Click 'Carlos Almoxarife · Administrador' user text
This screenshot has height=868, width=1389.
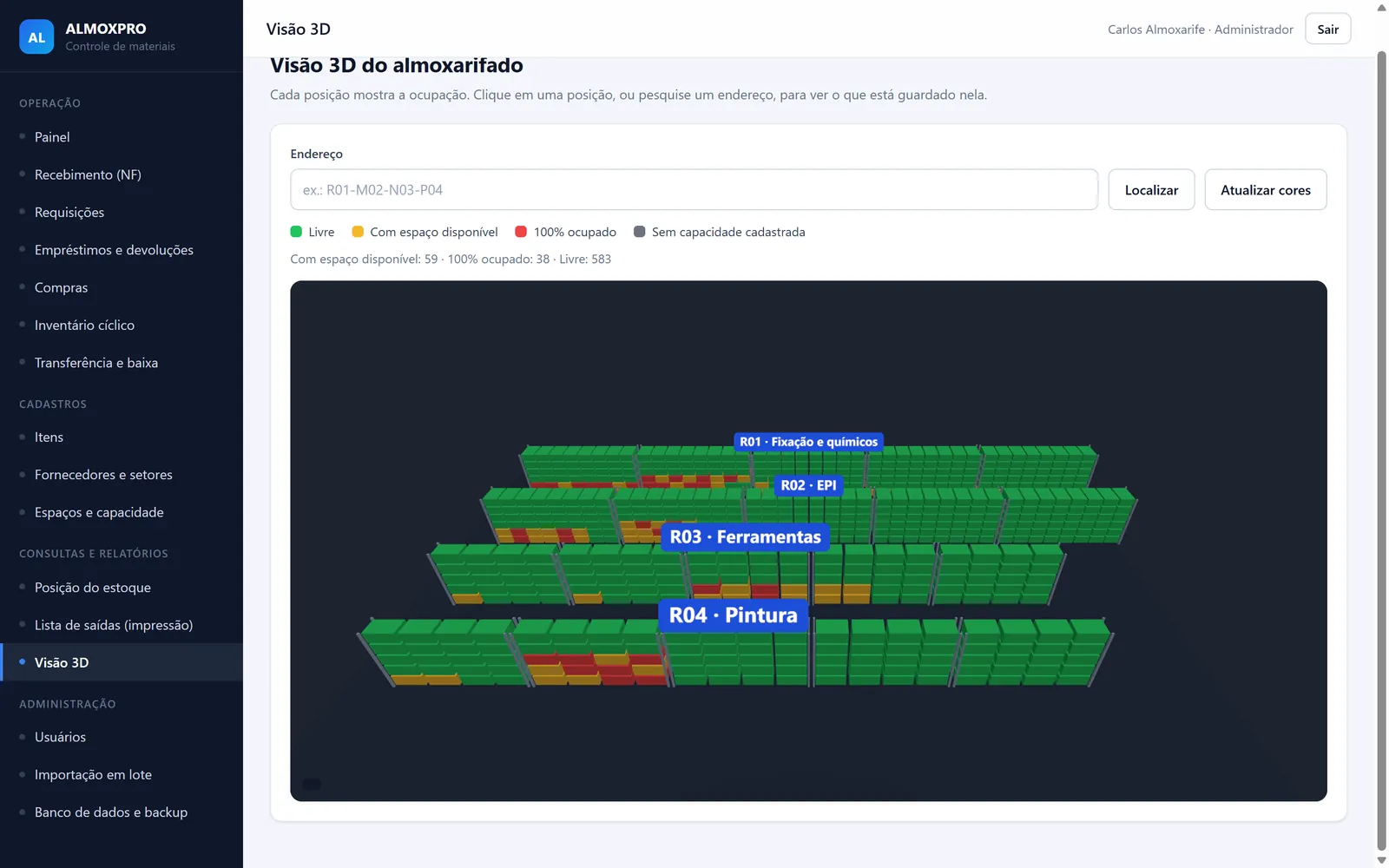point(1200,30)
